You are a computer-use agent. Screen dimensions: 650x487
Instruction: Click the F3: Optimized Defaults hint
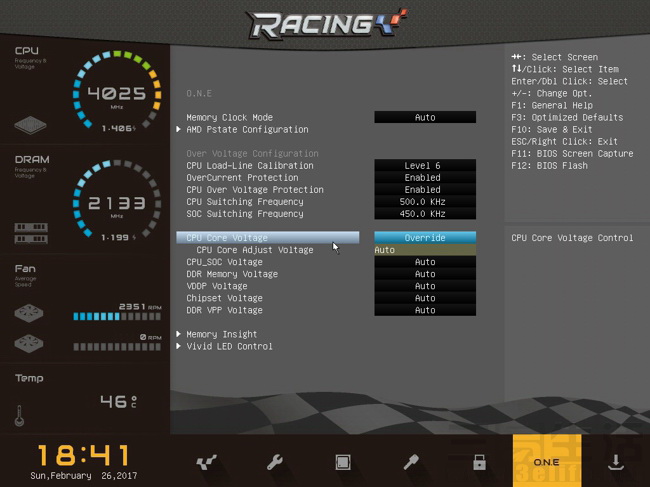[x=567, y=117]
